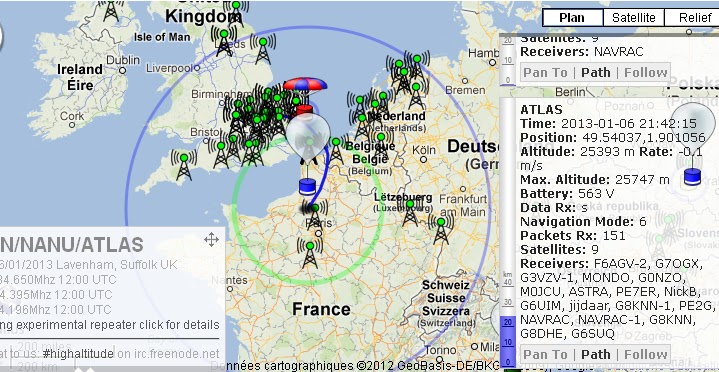
Task: Select the receiver tower south of Paris
Action: [x=310, y=254]
